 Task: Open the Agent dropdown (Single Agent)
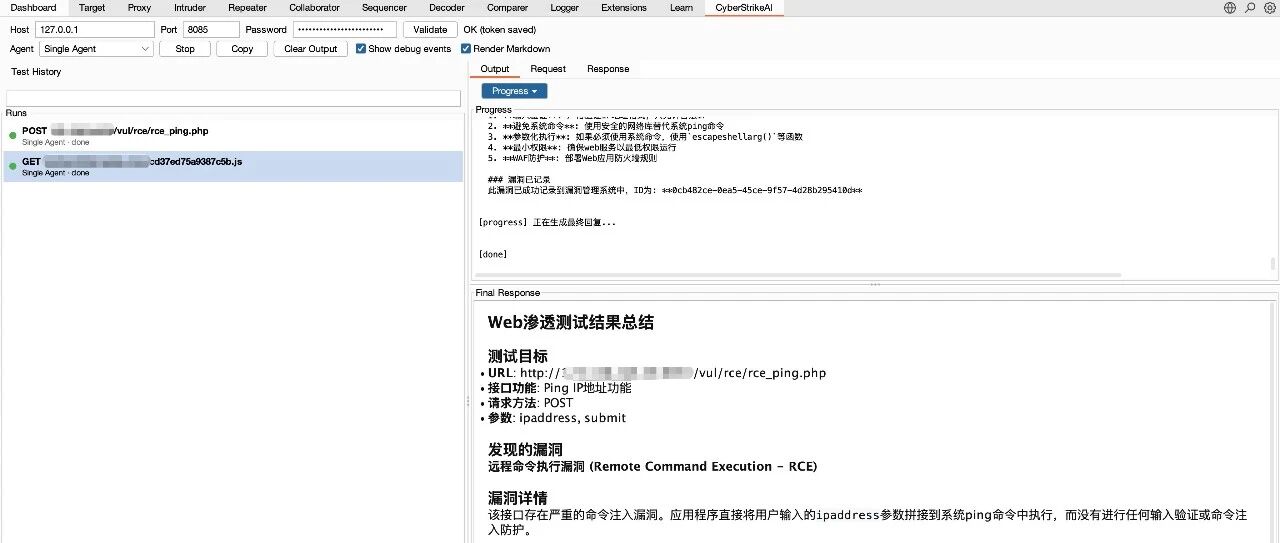[x=96, y=48]
